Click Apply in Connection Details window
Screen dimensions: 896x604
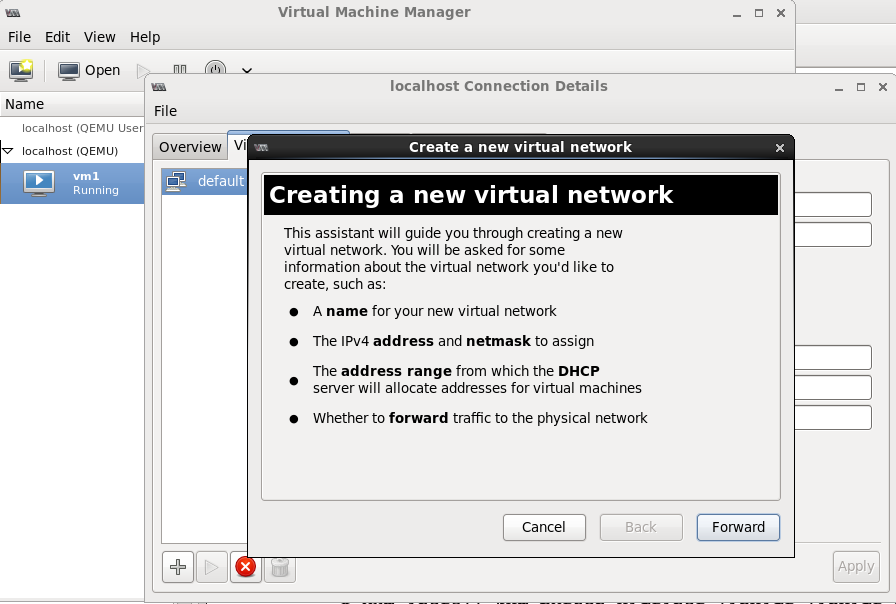click(x=855, y=566)
